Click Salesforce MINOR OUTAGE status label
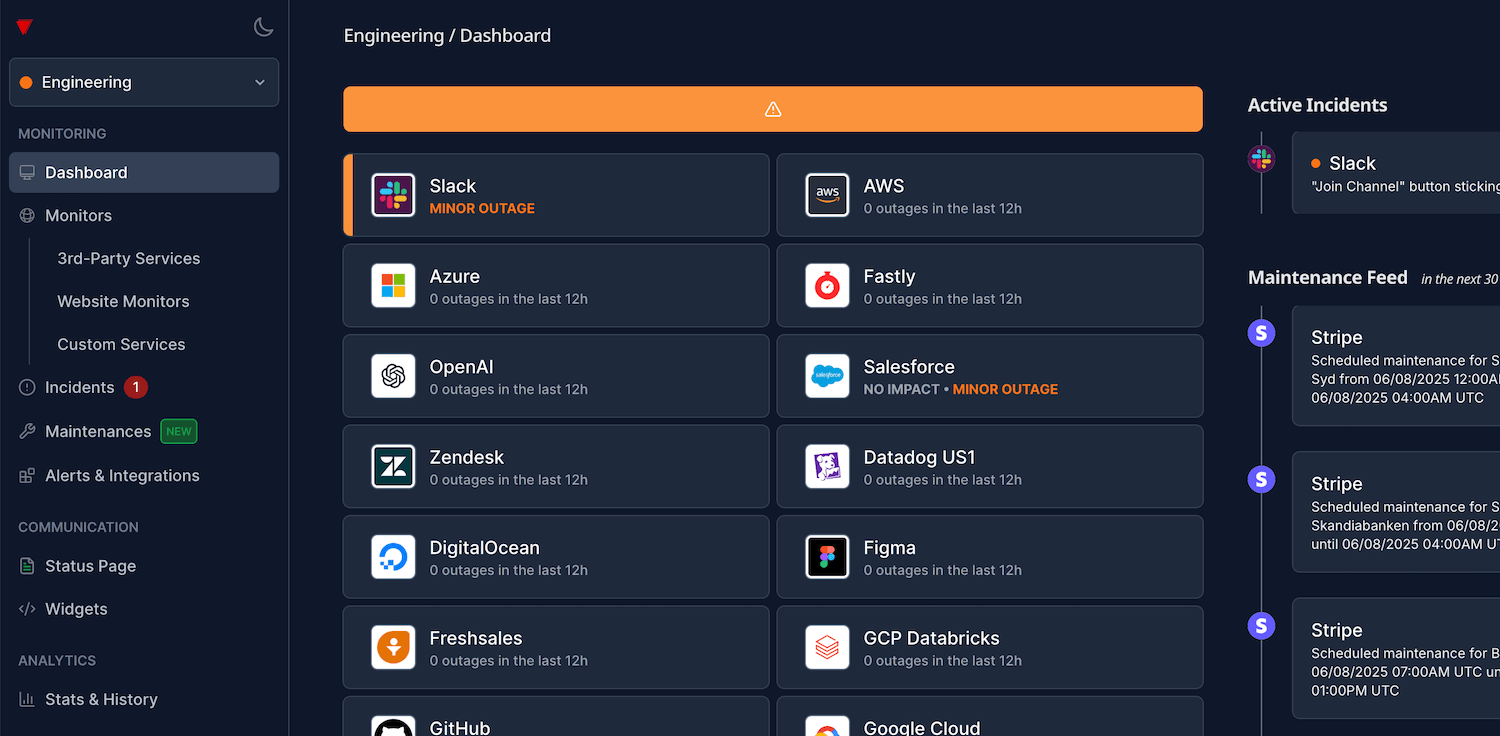The width and height of the screenshot is (1500, 736). (x=1005, y=389)
